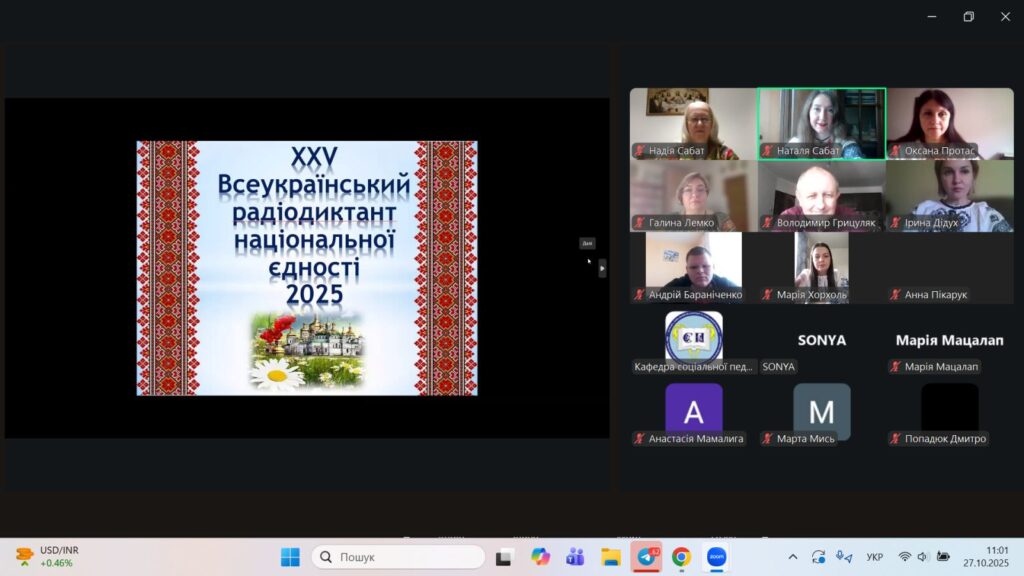The image size is (1024, 576).
Task: Switch to Telegram in the taskbar
Action: [646, 557]
